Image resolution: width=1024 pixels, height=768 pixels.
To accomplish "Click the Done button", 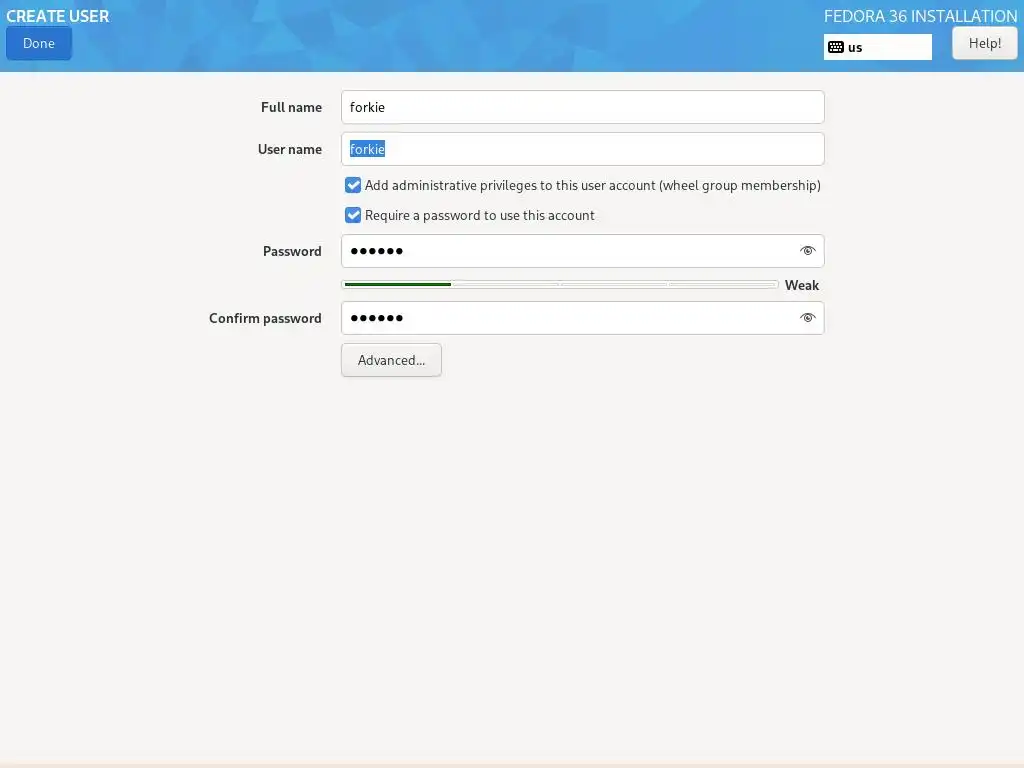I will point(39,43).
